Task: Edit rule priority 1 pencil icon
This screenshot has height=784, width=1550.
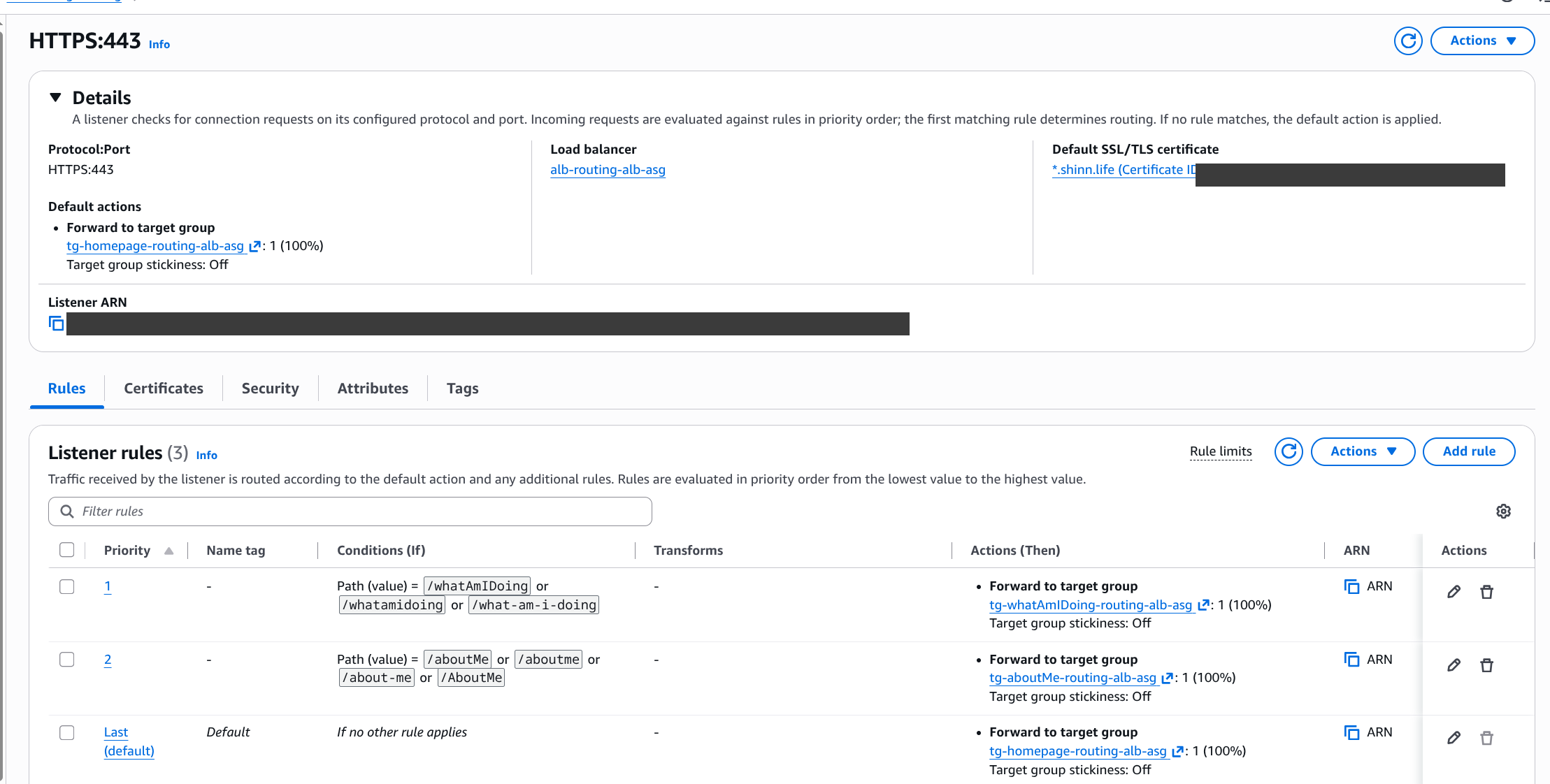Action: (1454, 592)
